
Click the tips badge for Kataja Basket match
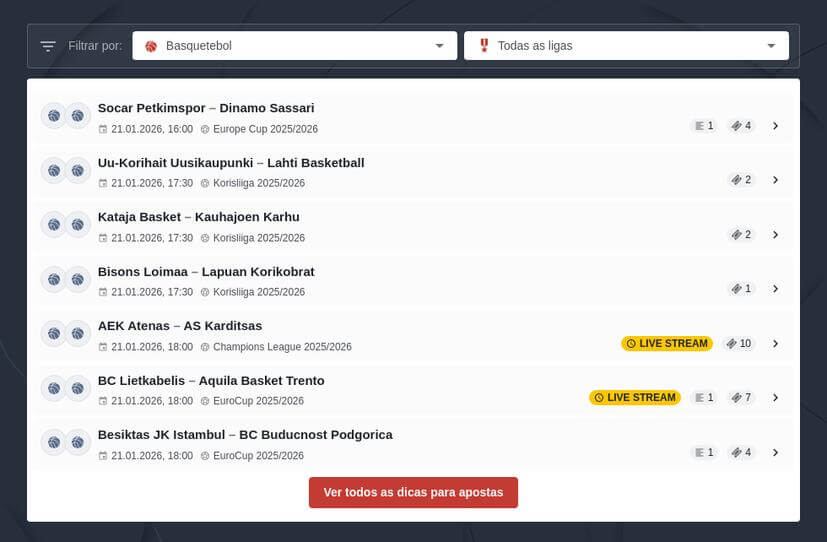pyautogui.click(x=741, y=235)
